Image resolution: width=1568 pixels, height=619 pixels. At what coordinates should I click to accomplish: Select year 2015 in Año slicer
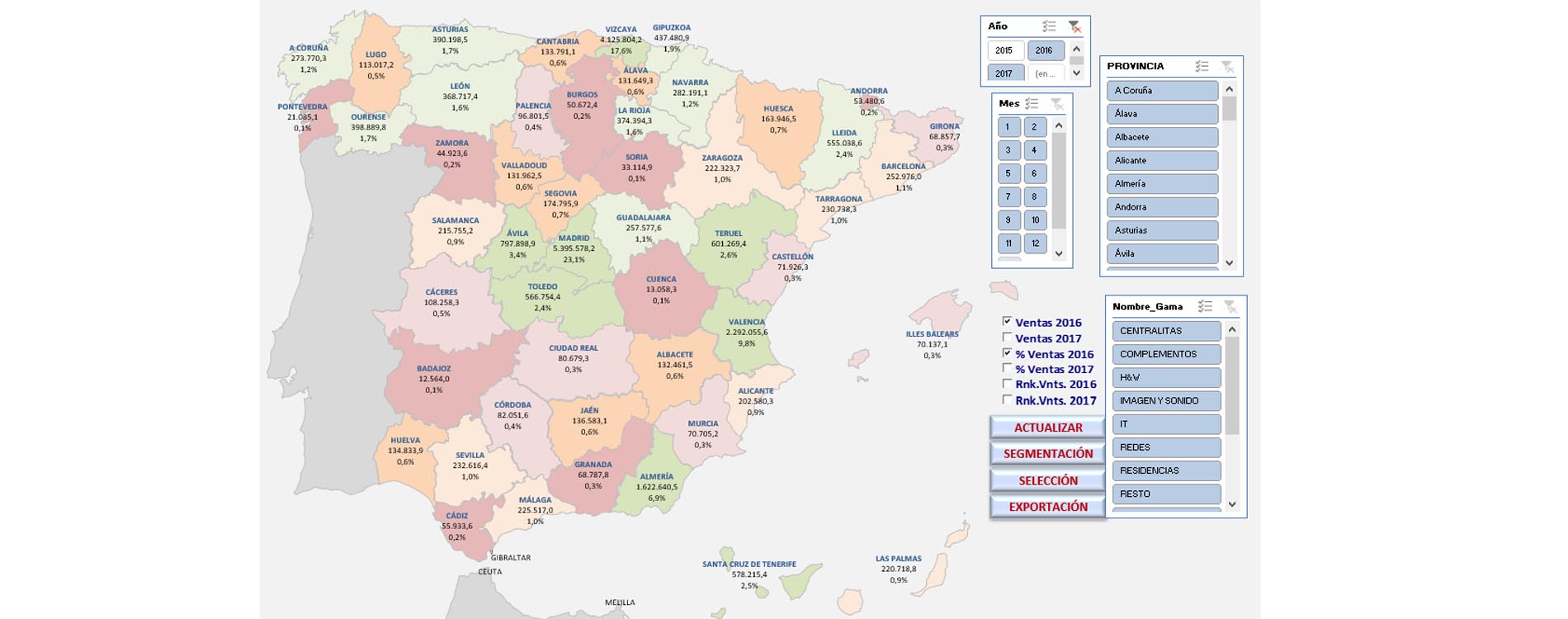click(1004, 50)
